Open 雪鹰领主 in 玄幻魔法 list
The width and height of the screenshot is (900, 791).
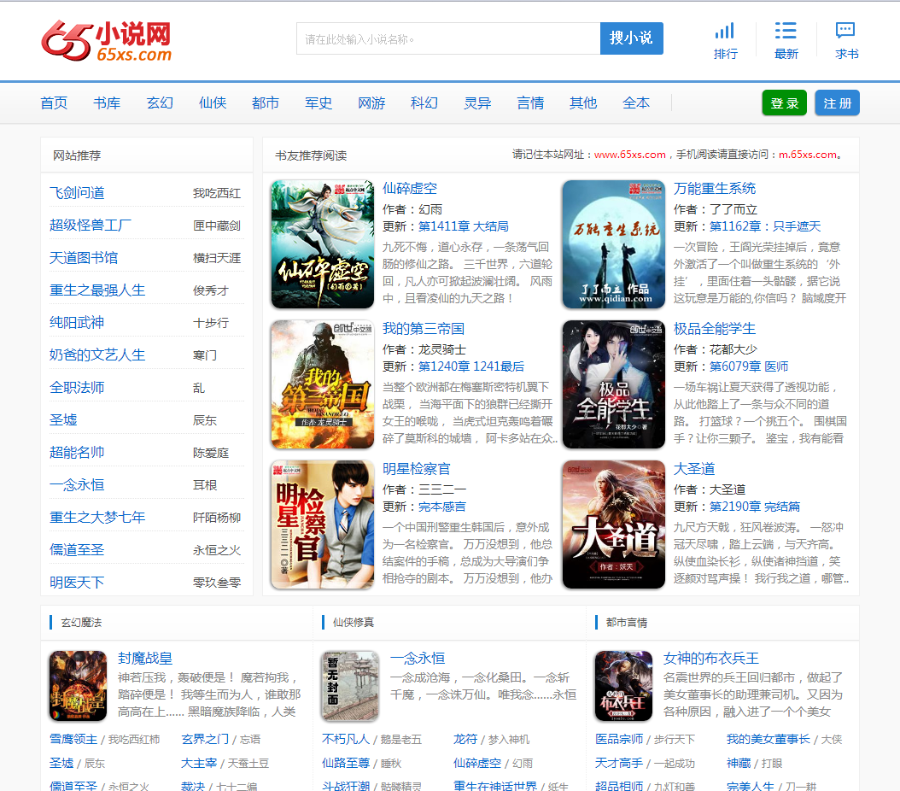coord(73,739)
